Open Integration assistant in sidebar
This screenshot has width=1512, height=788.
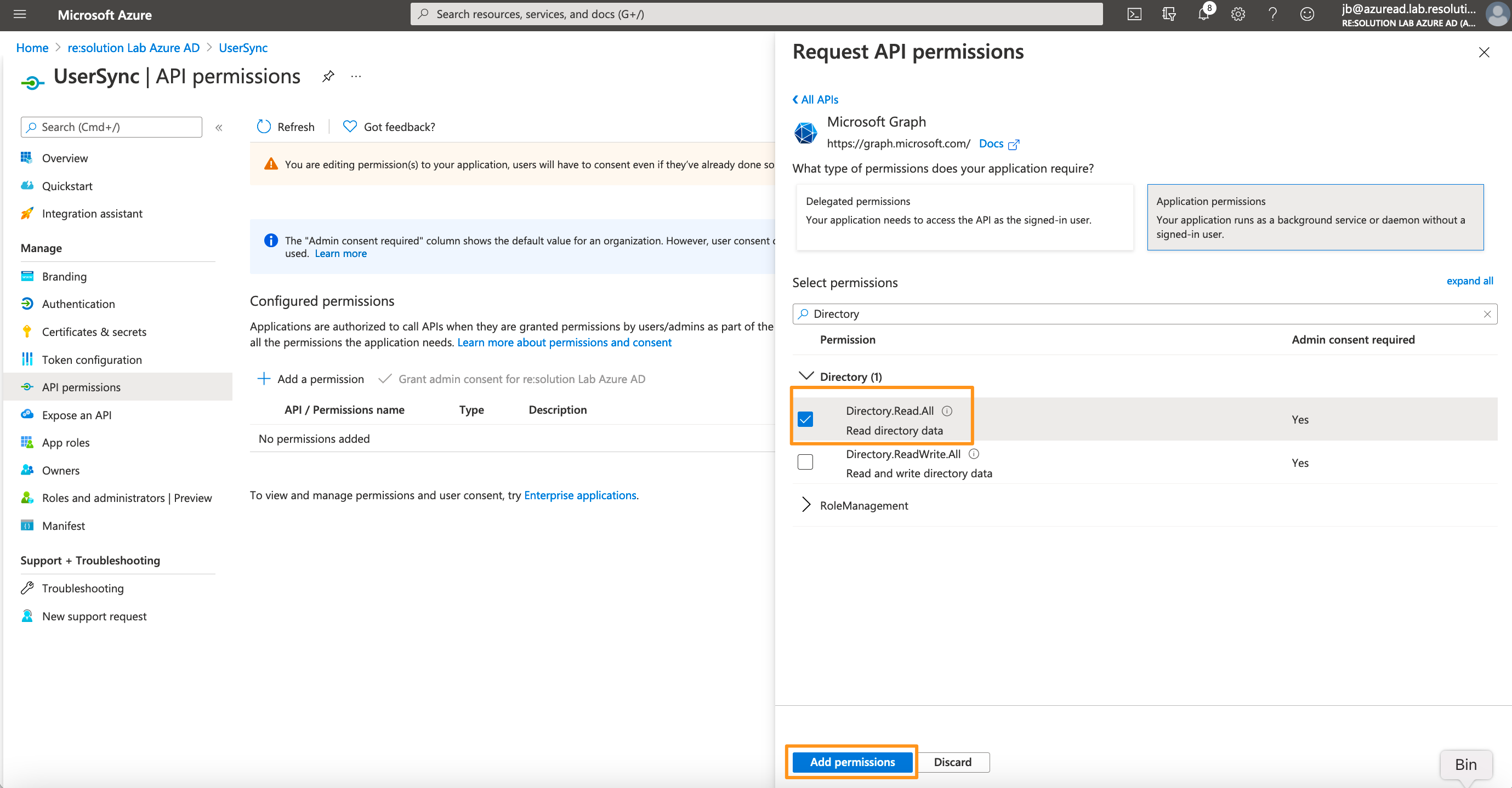point(92,214)
